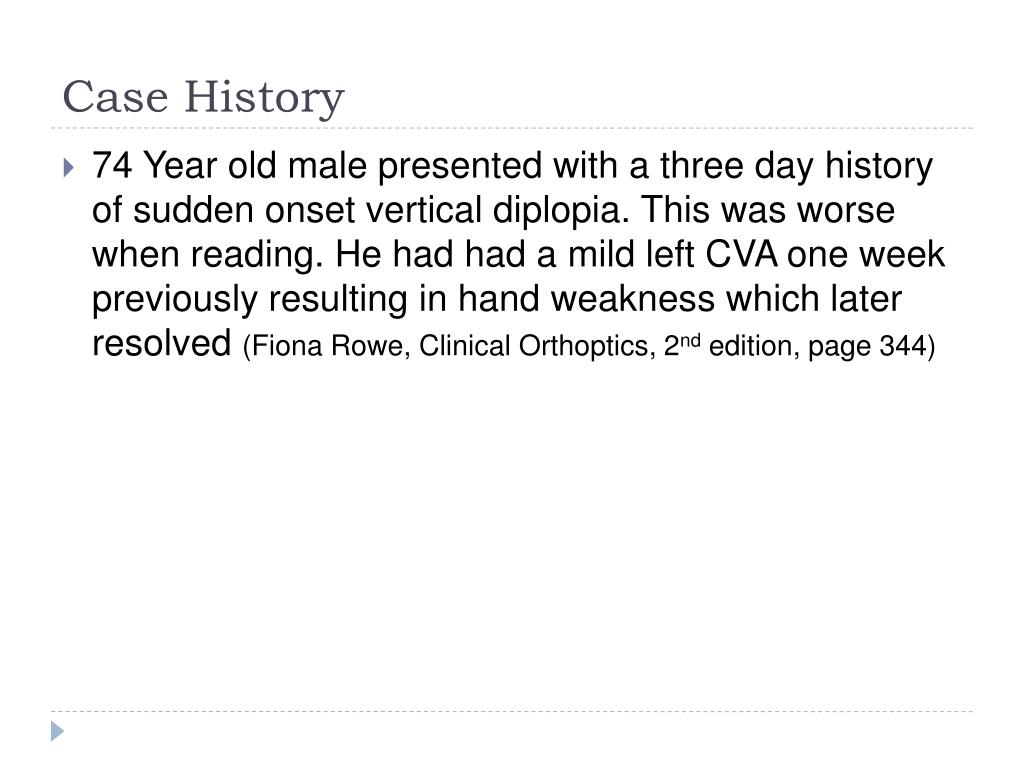1024x768 pixels.
Task: Select the 'Case History' slide title
Action: click(x=203, y=97)
